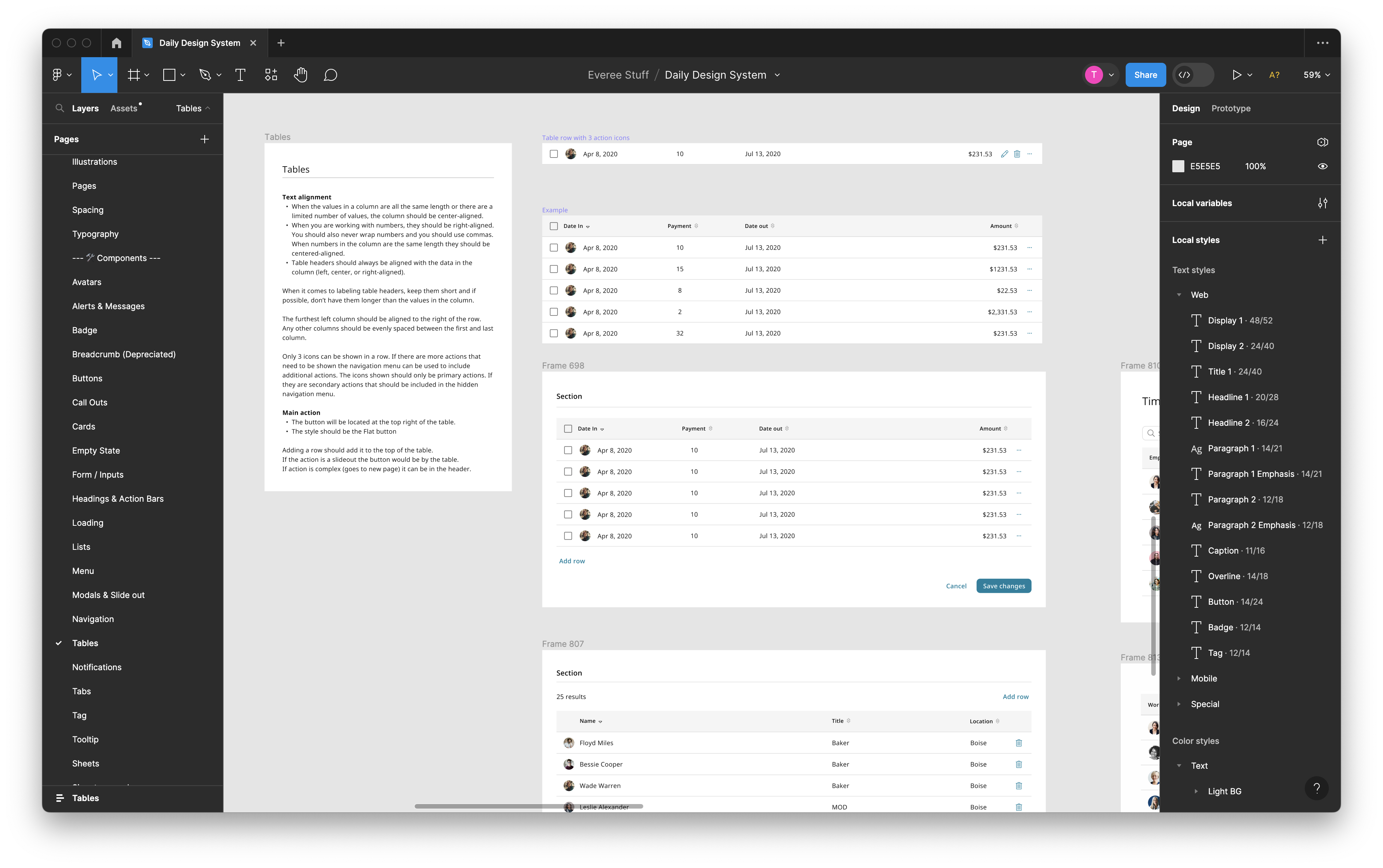Toggle Dev Mode switch
The width and height of the screenshot is (1383, 868).
(x=1193, y=74)
